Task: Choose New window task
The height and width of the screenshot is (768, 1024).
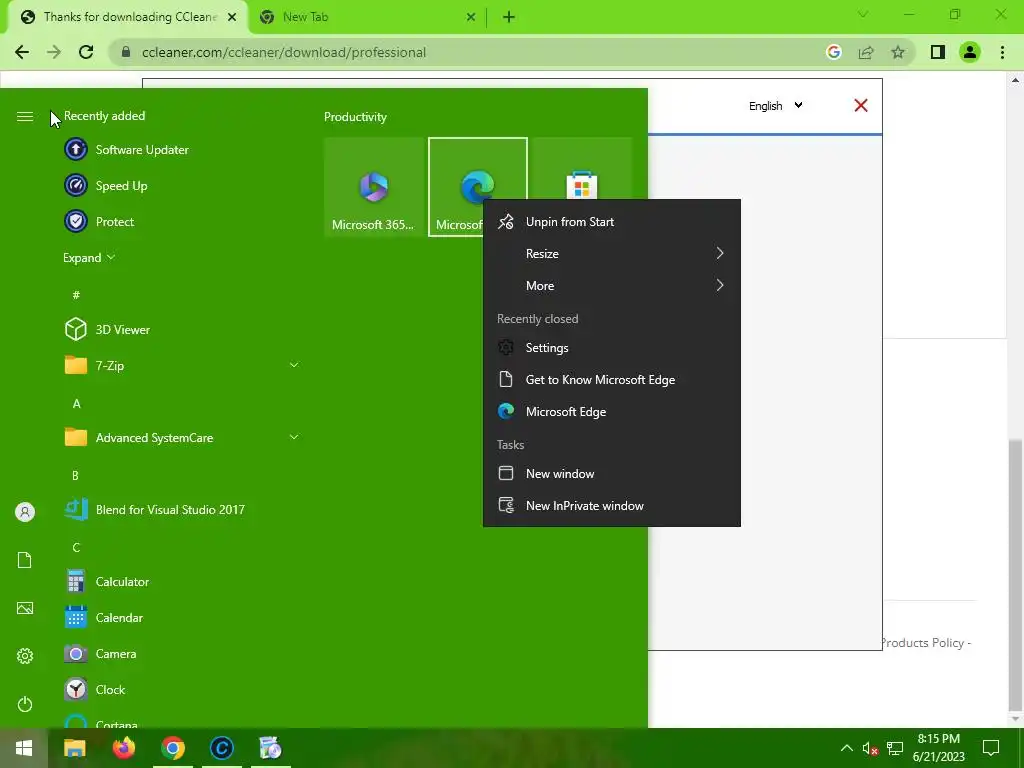Action: pyautogui.click(x=611, y=473)
